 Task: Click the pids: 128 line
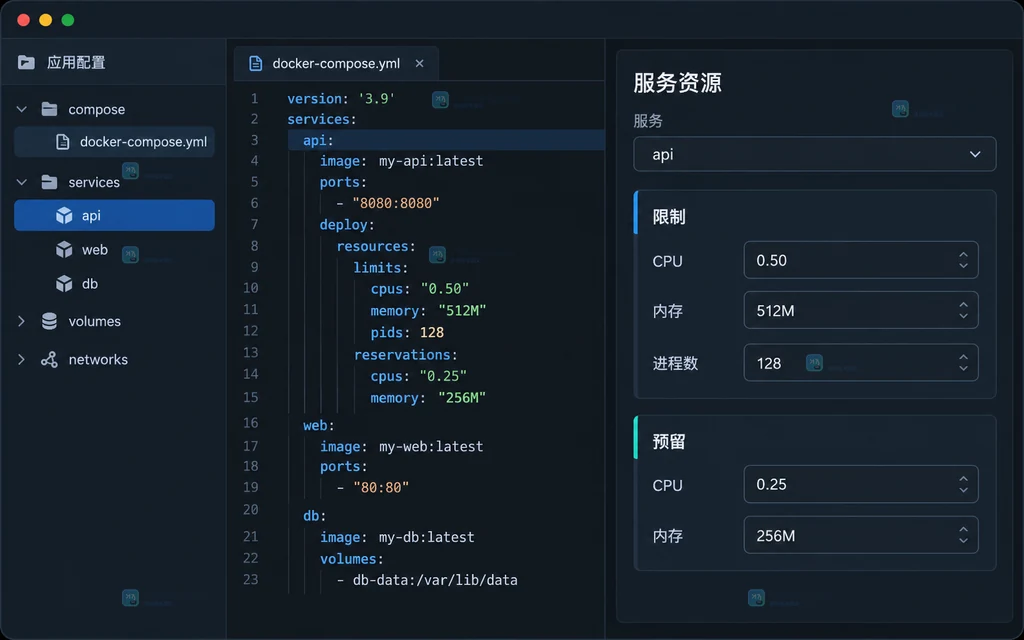coord(407,332)
